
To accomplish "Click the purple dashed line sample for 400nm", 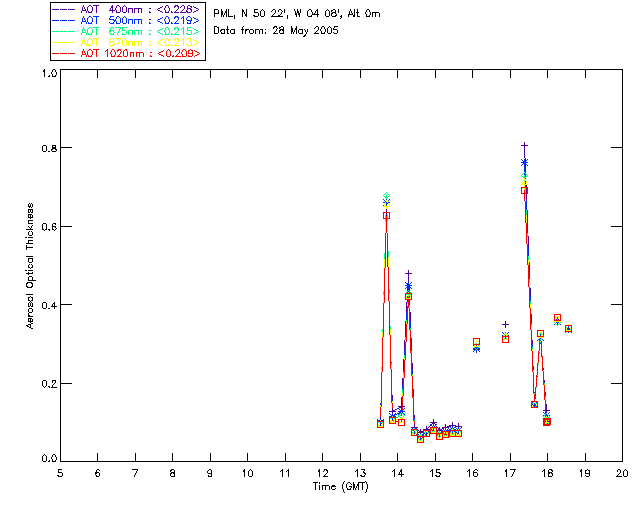I will point(64,9).
